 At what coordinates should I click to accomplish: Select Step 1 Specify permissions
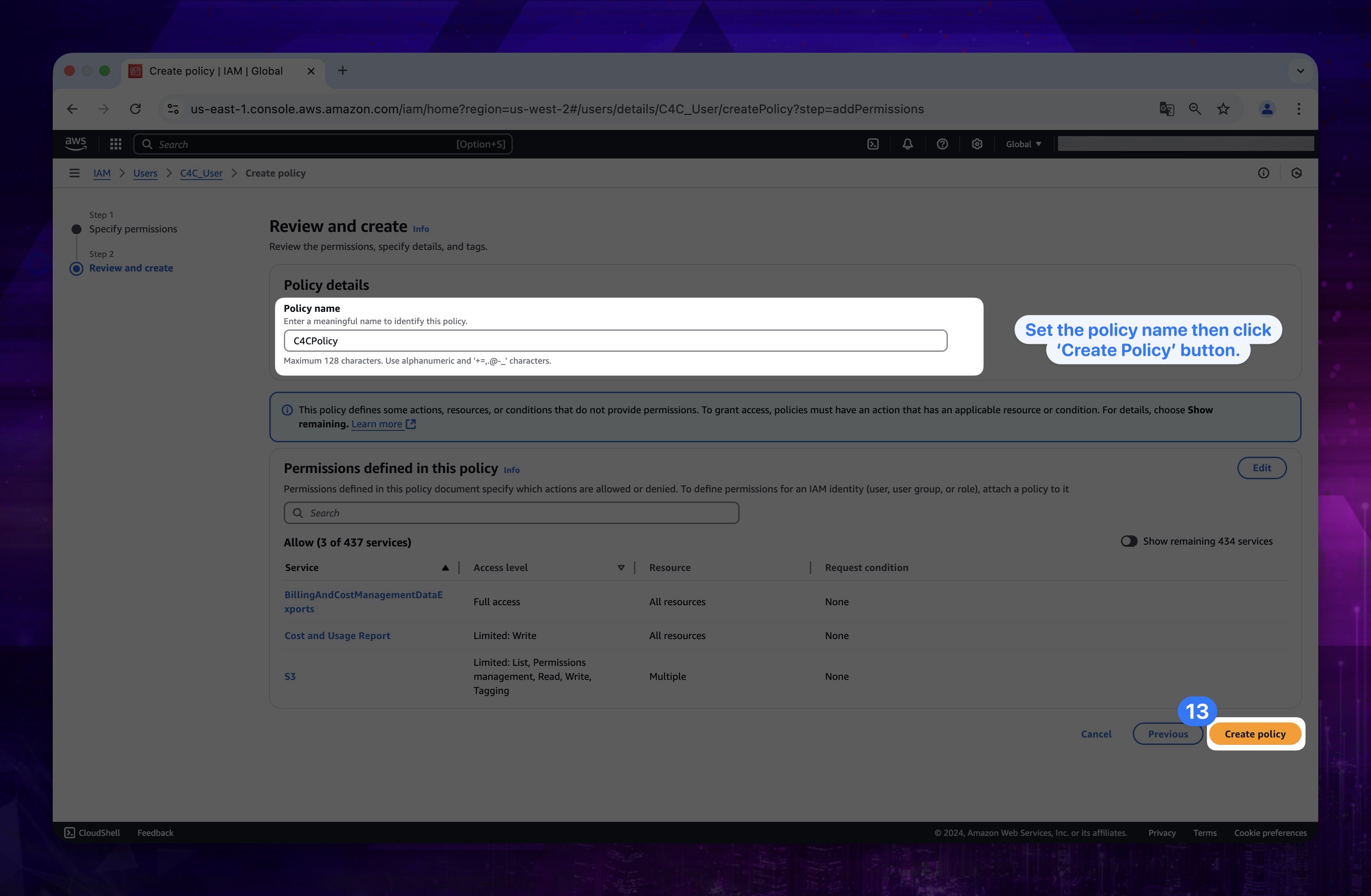(x=133, y=228)
